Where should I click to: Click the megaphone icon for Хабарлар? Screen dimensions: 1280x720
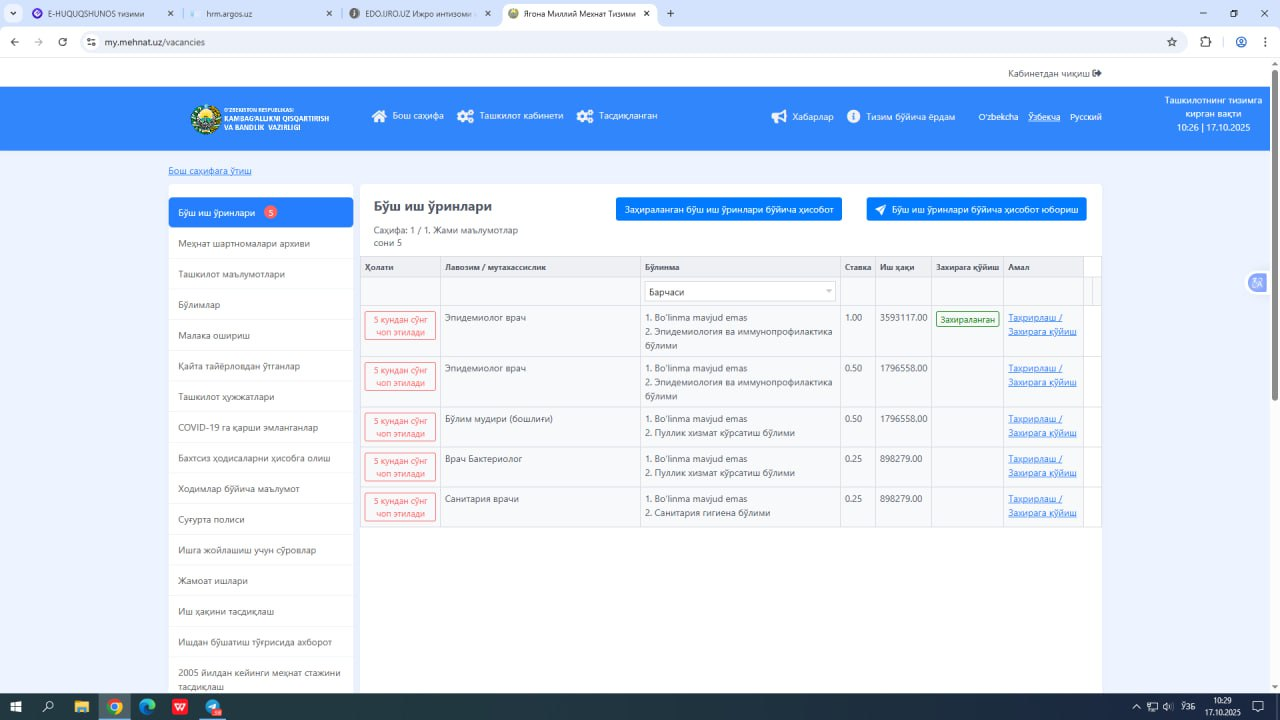pos(779,117)
